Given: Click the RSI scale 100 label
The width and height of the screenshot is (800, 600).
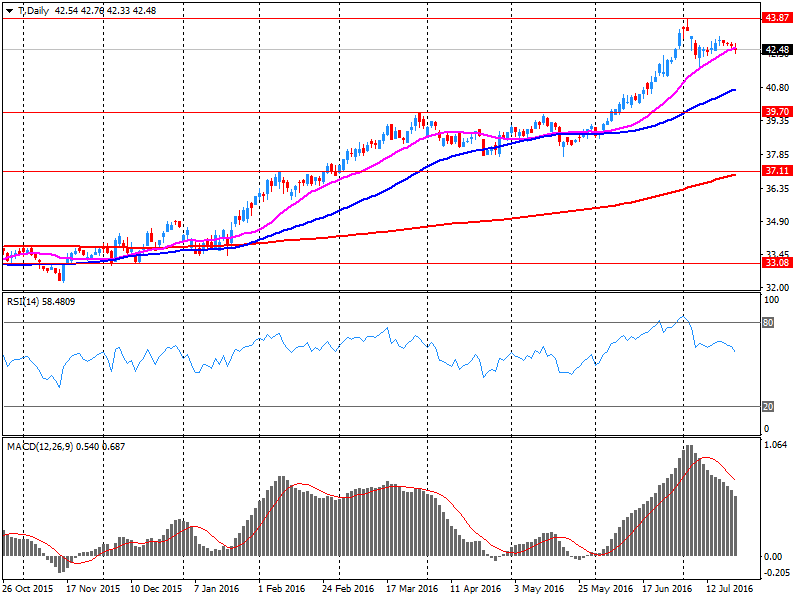Looking at the screenshot, I should (x=771, y=300).
